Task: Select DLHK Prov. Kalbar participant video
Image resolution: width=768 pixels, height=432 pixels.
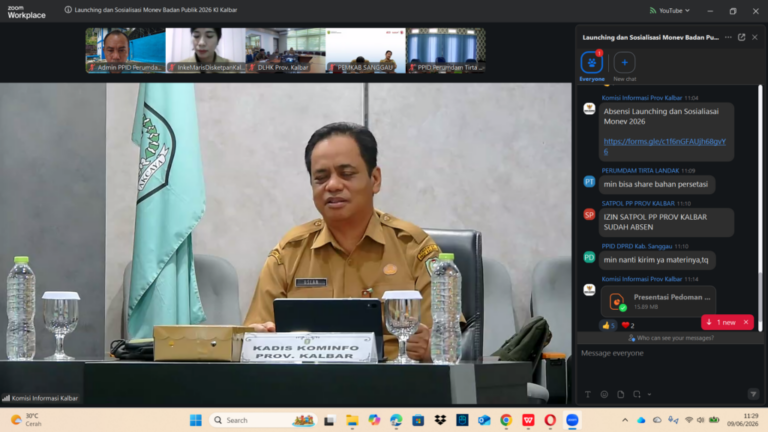Action: [x=285, y=50]
